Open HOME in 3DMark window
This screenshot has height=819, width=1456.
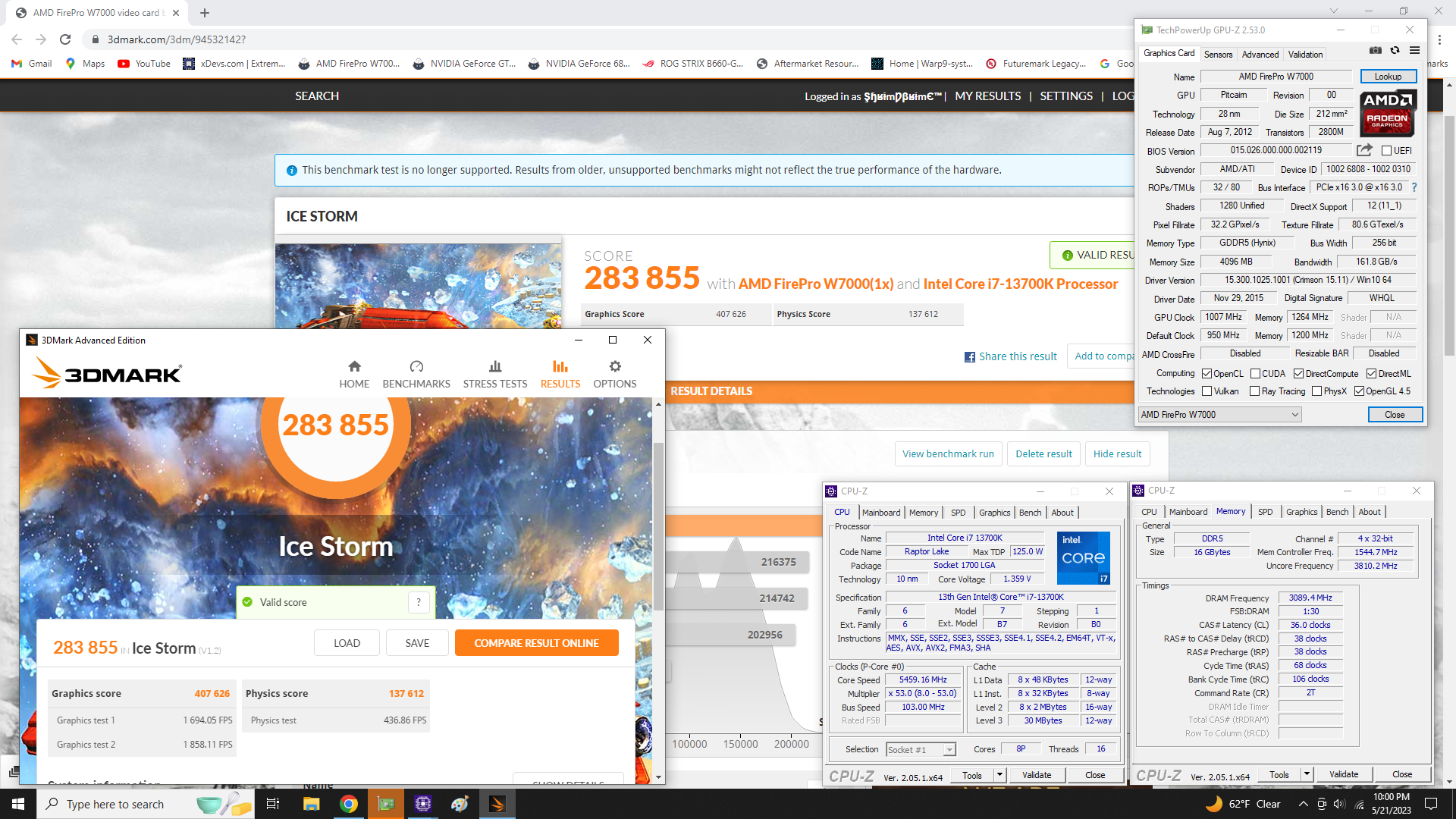[x=354, y=375]
